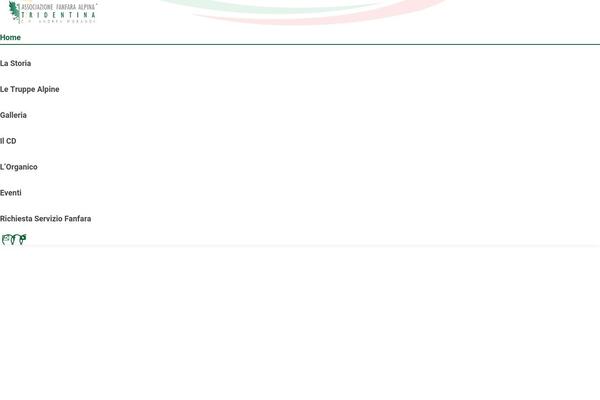Open the La Storia page
Image resolution: width=600 pixels, height=400 pixels.
(15, 63)
